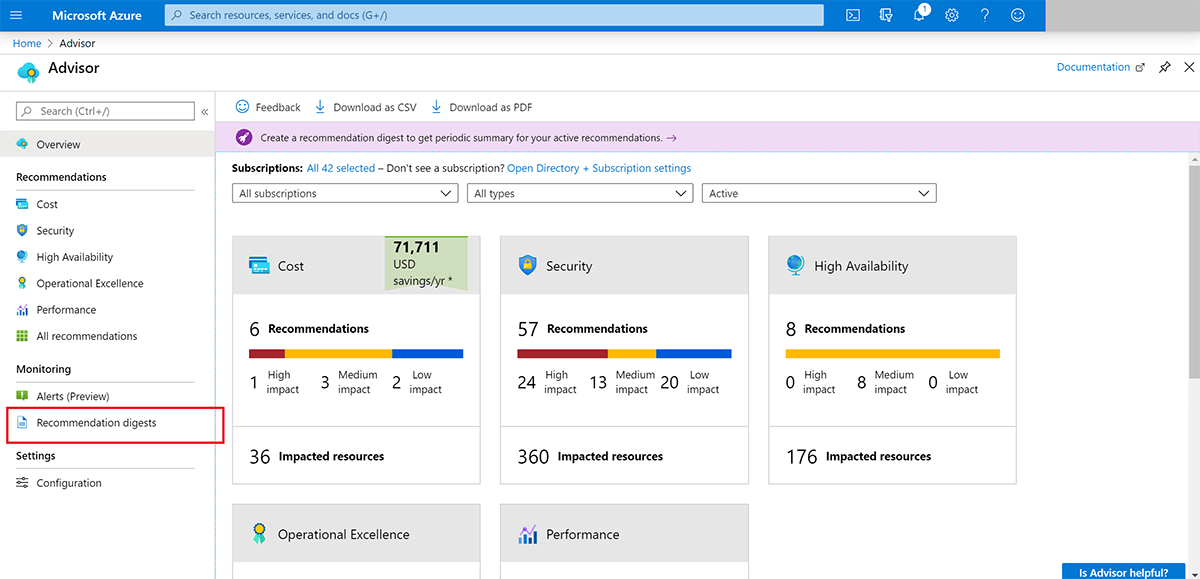This screenshot has width=1200, height=579.
Task: Click the Performance chart icon in sidebar
Action: (23, 310)
